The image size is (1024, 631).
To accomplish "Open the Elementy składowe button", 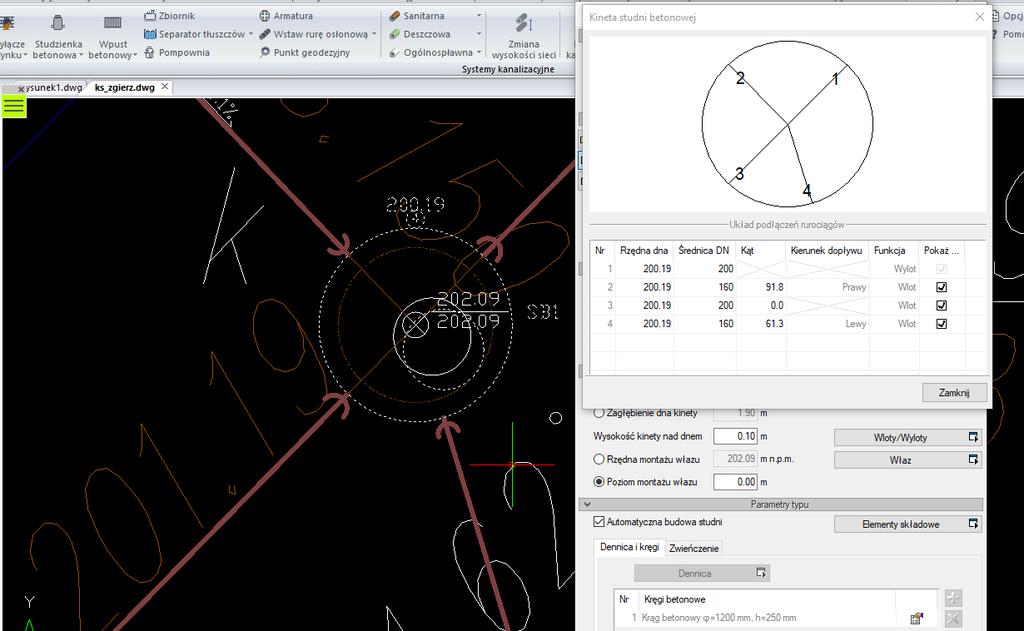I will coord(908,524).
